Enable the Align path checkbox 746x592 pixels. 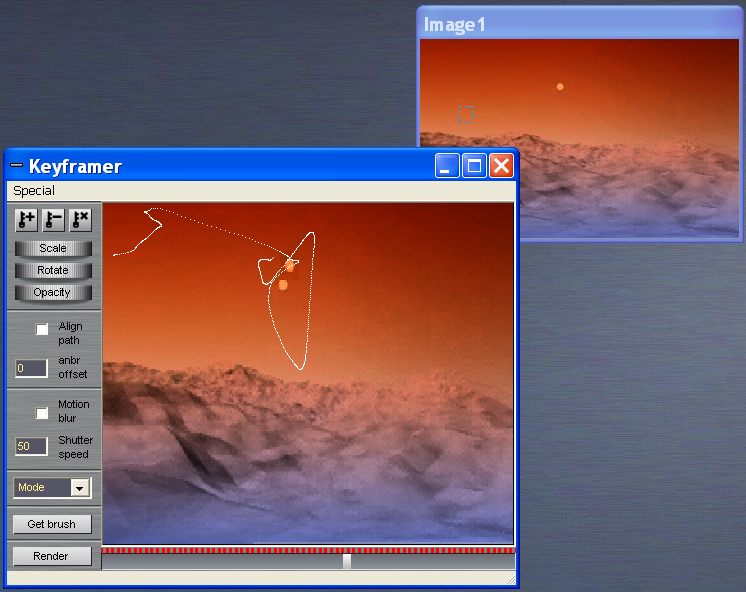42,329
